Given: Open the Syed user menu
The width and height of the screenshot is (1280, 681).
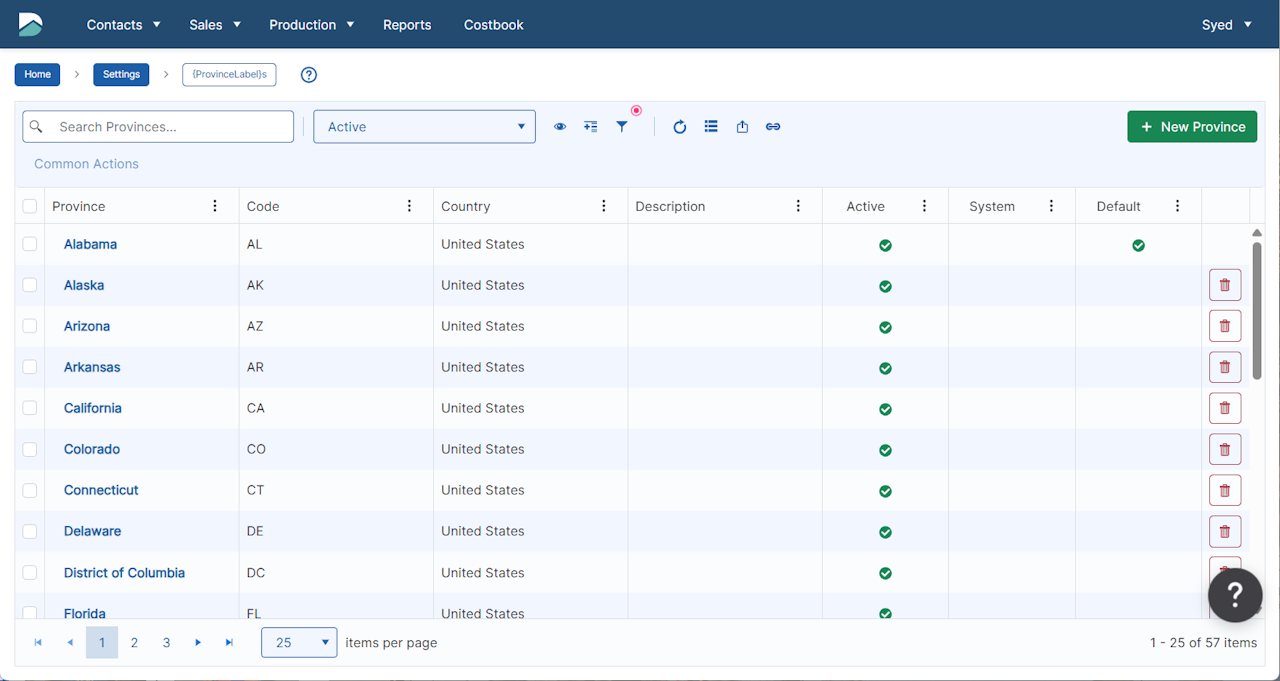Looking at the screenshot, I should click(x=1226, y=25).
